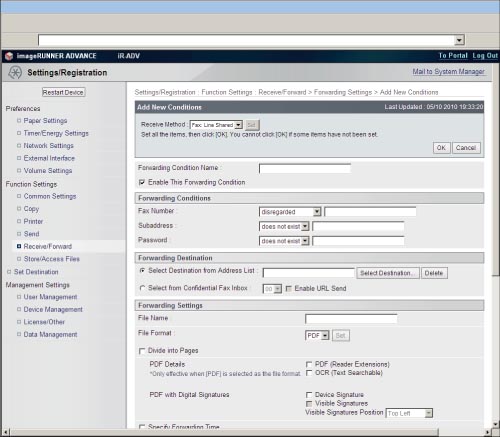
Task: Enable the Divide into Pages checkbox
Action: pos(142,351)
